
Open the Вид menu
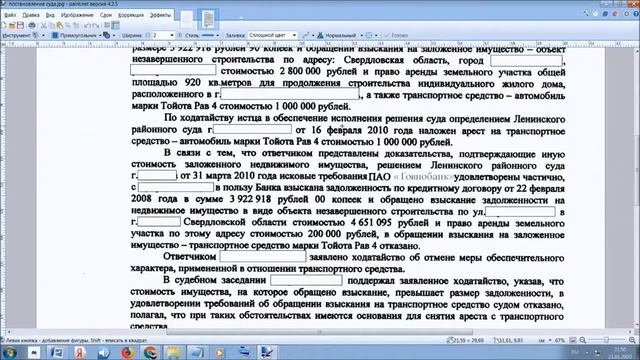50,15
